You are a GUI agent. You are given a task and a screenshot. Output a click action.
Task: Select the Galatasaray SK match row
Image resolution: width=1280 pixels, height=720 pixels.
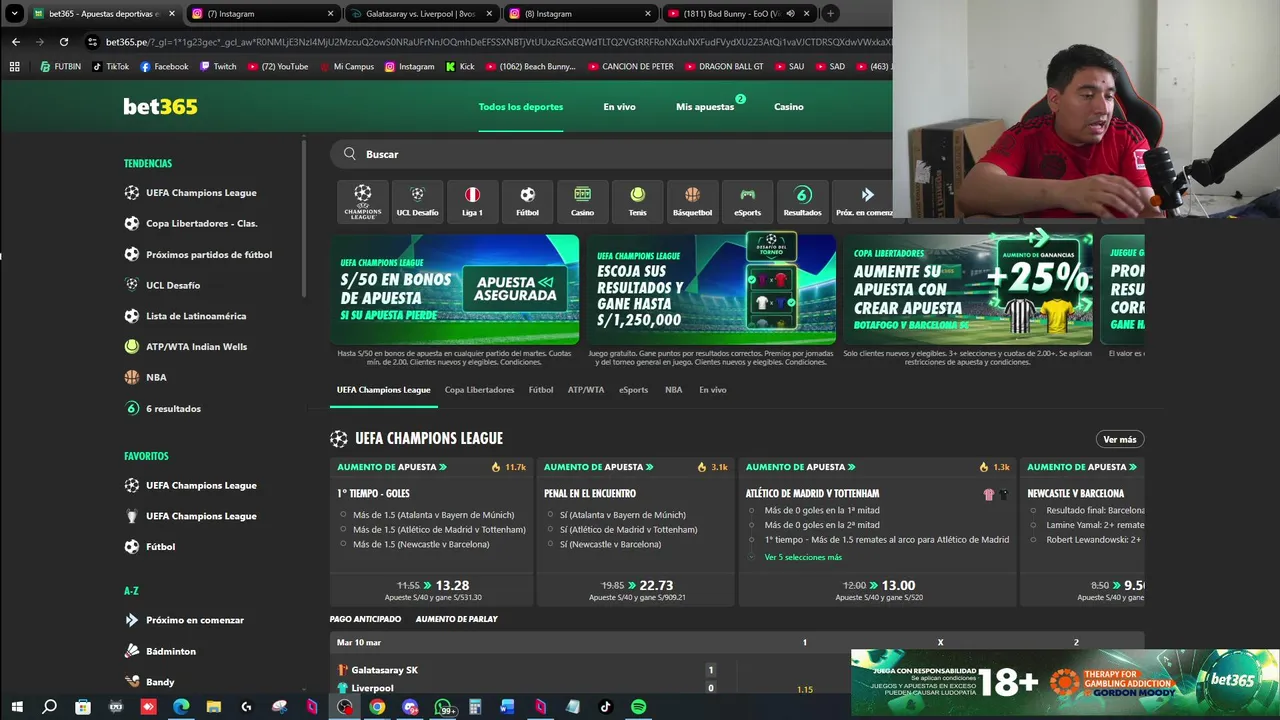tap(529, 670)
